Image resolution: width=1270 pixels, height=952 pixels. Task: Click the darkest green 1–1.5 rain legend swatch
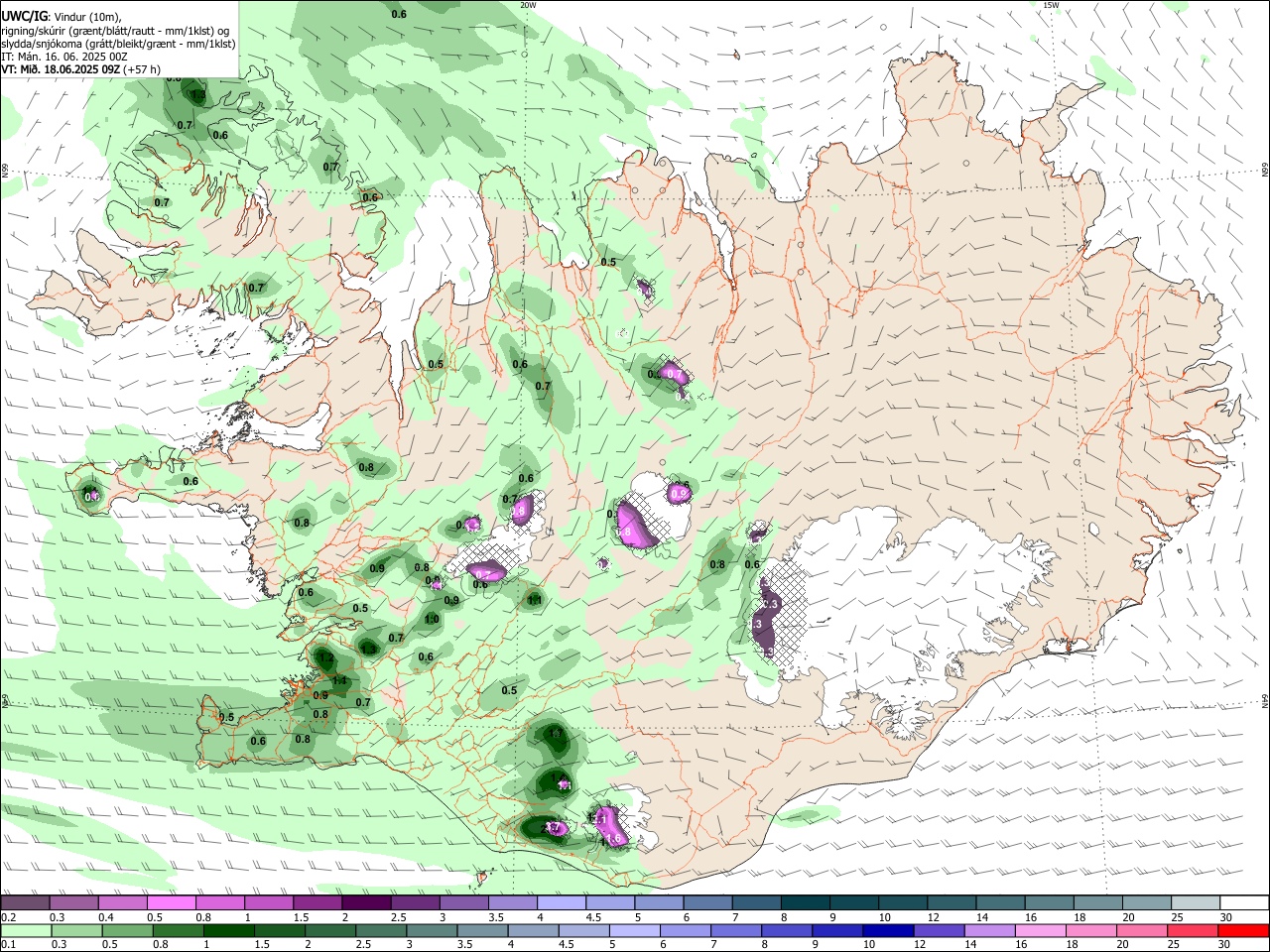click(x=228, y=930)
